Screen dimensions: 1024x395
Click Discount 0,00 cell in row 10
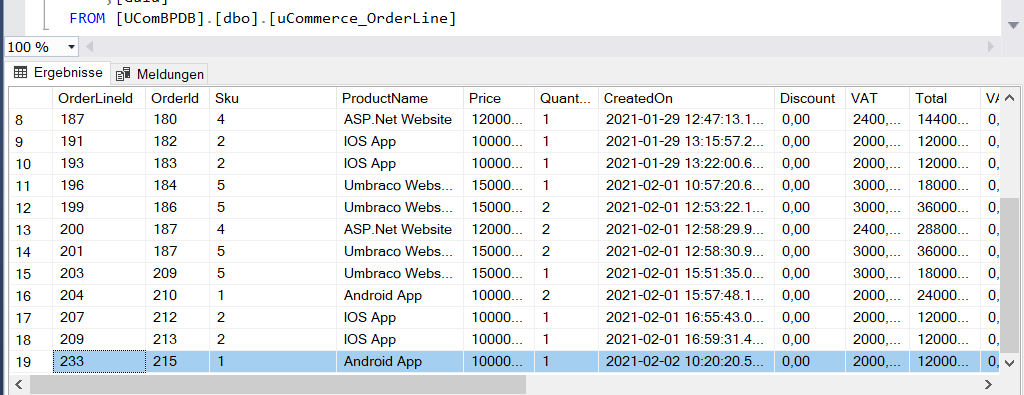coord(810,164)
